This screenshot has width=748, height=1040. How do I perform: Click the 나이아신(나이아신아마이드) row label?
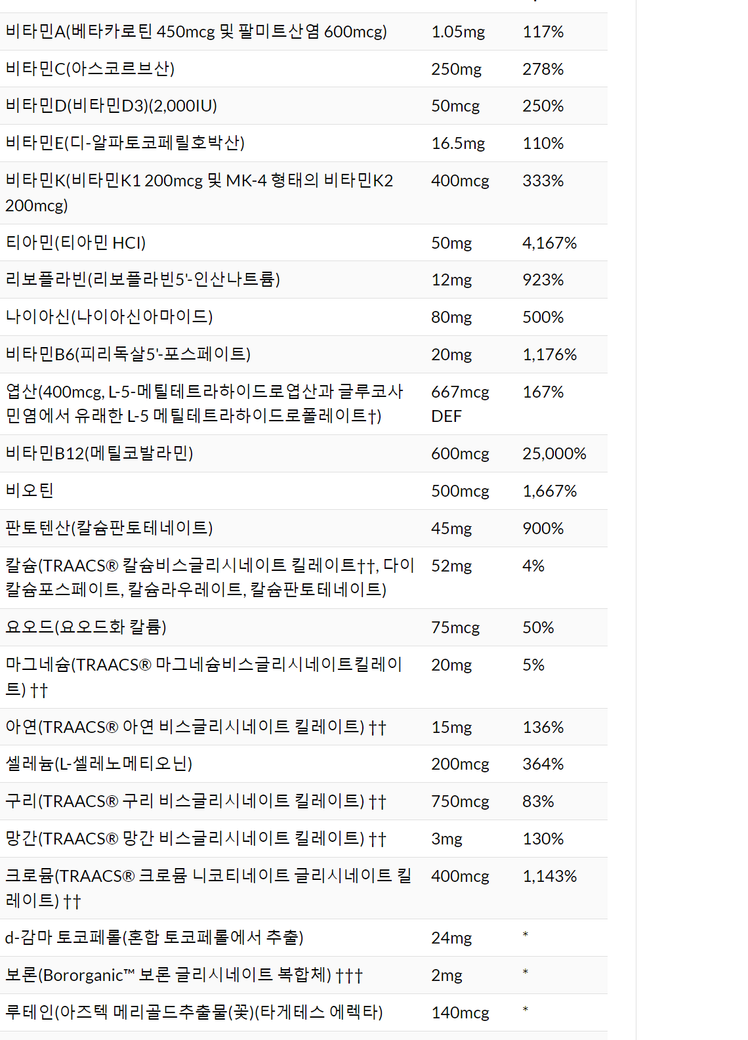(109, 317)
